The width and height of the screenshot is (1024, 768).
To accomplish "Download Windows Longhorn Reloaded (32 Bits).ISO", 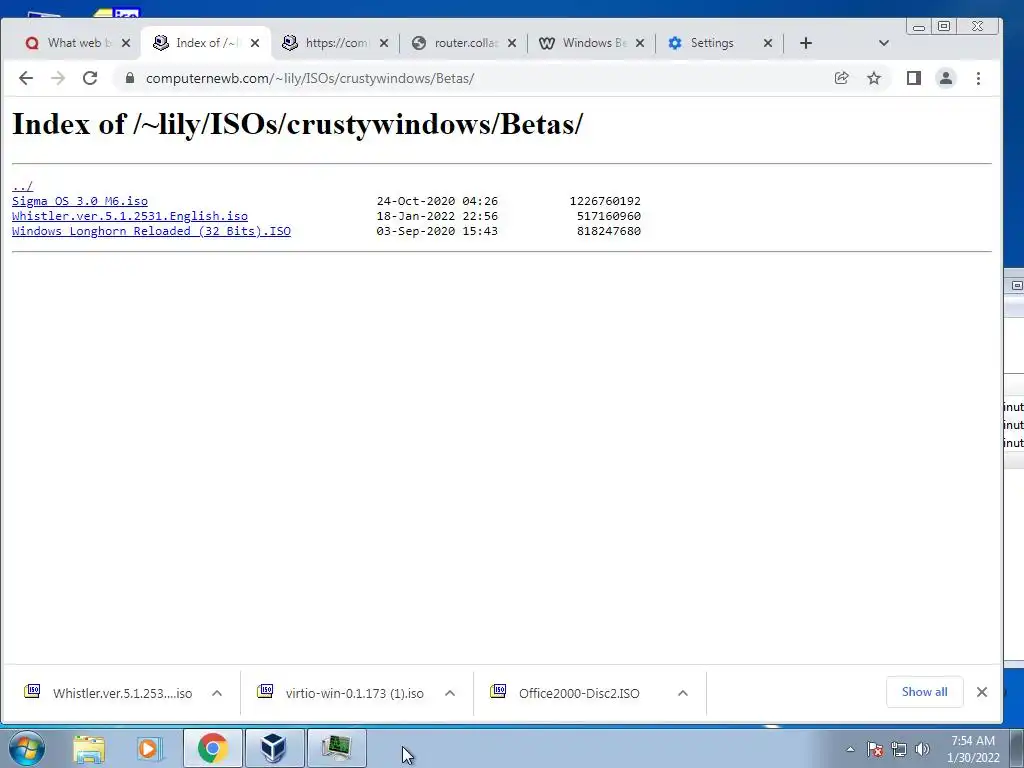I will tap(152, 231).
